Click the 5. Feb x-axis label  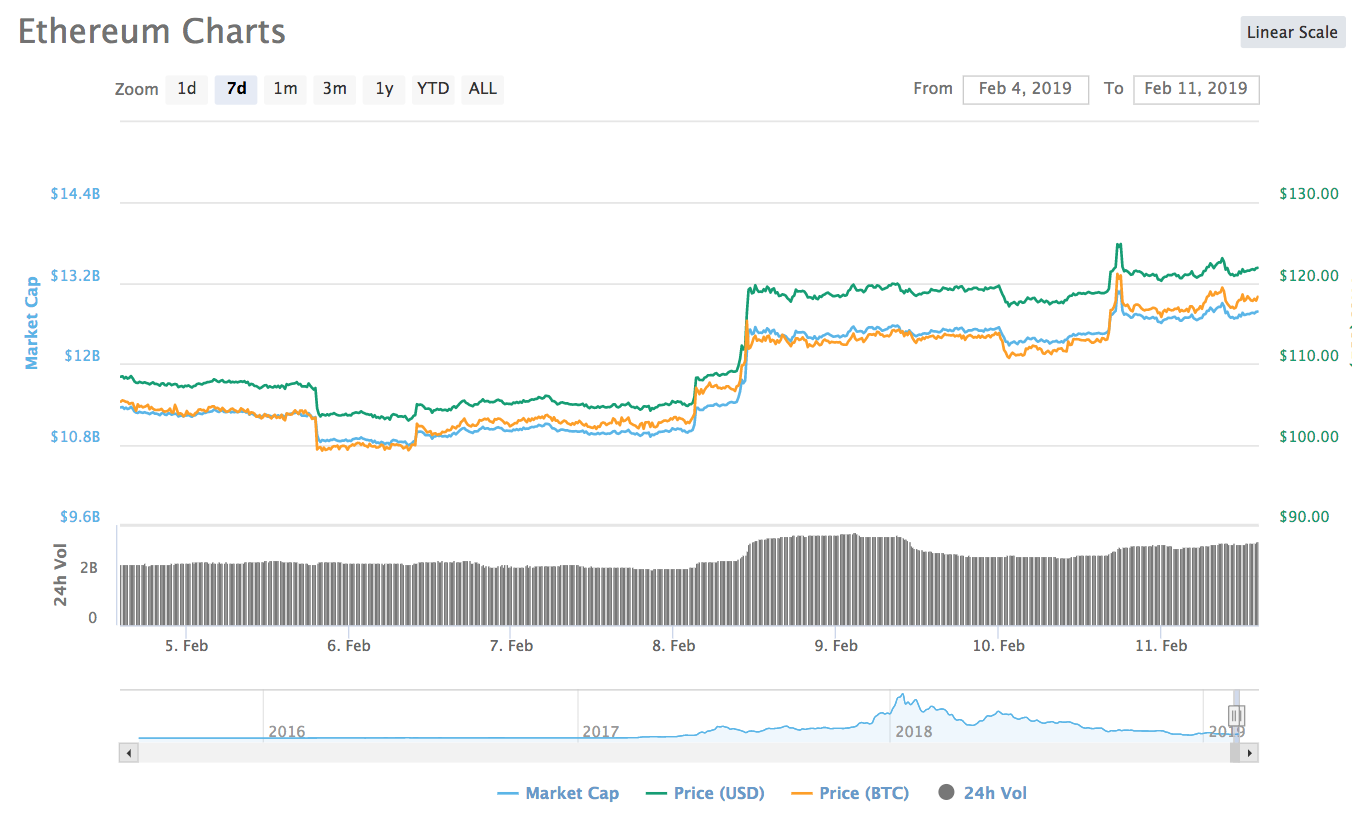coord(186,645)
